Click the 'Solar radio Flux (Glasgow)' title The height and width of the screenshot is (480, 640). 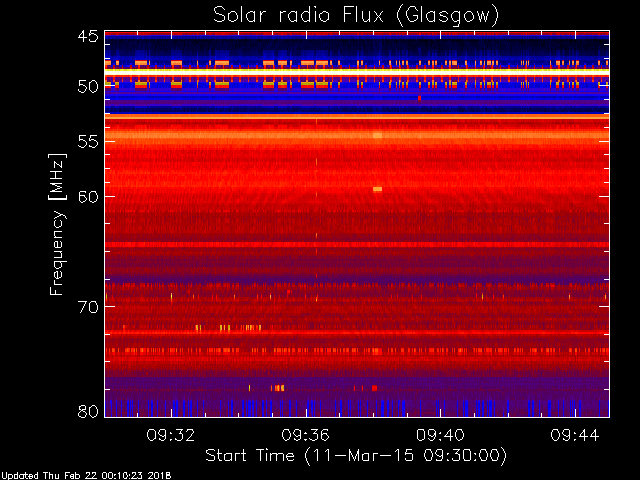click(x=356, y=16)
